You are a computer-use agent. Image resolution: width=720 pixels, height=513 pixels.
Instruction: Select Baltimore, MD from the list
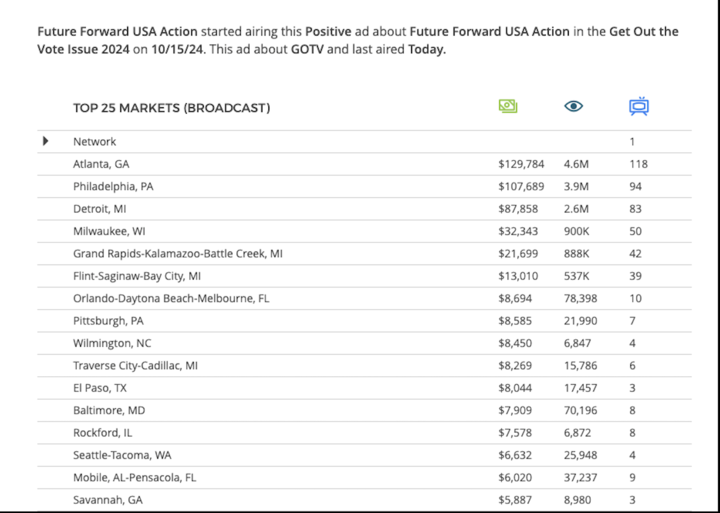coord(109,410)
